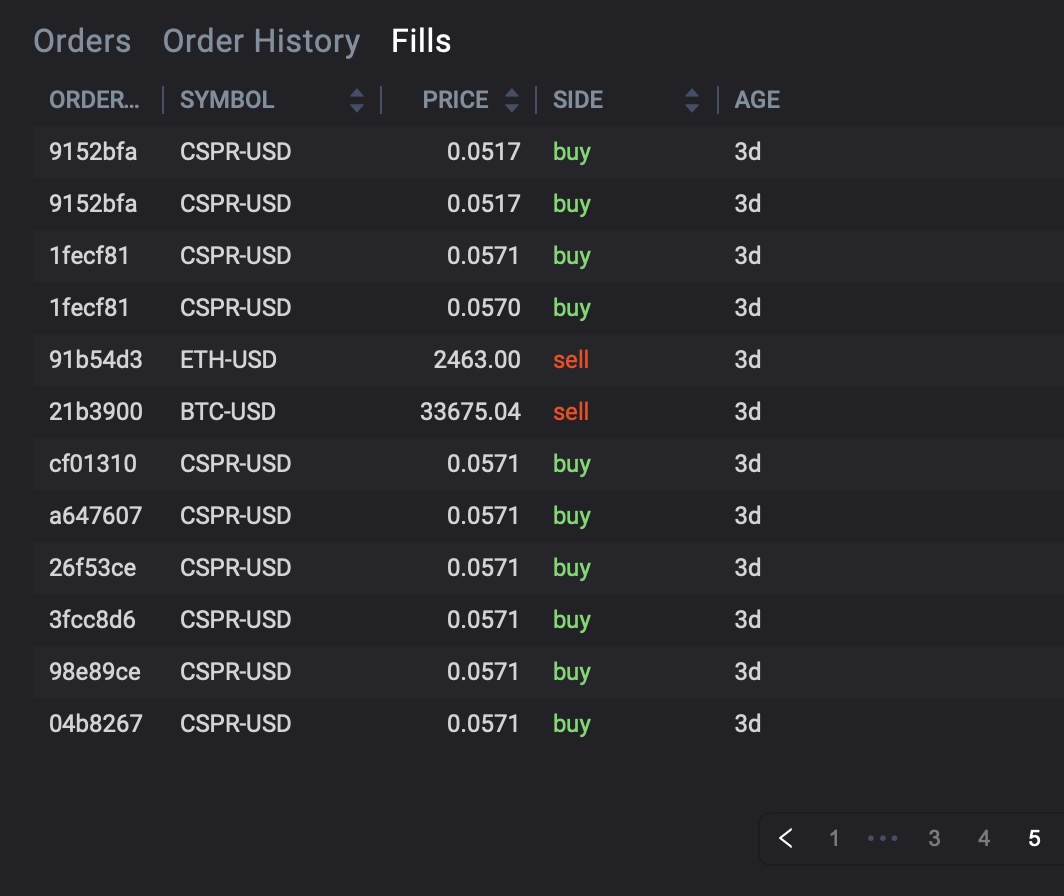Click order ID cf01310
1064x896 pixels.
point(93,464)
